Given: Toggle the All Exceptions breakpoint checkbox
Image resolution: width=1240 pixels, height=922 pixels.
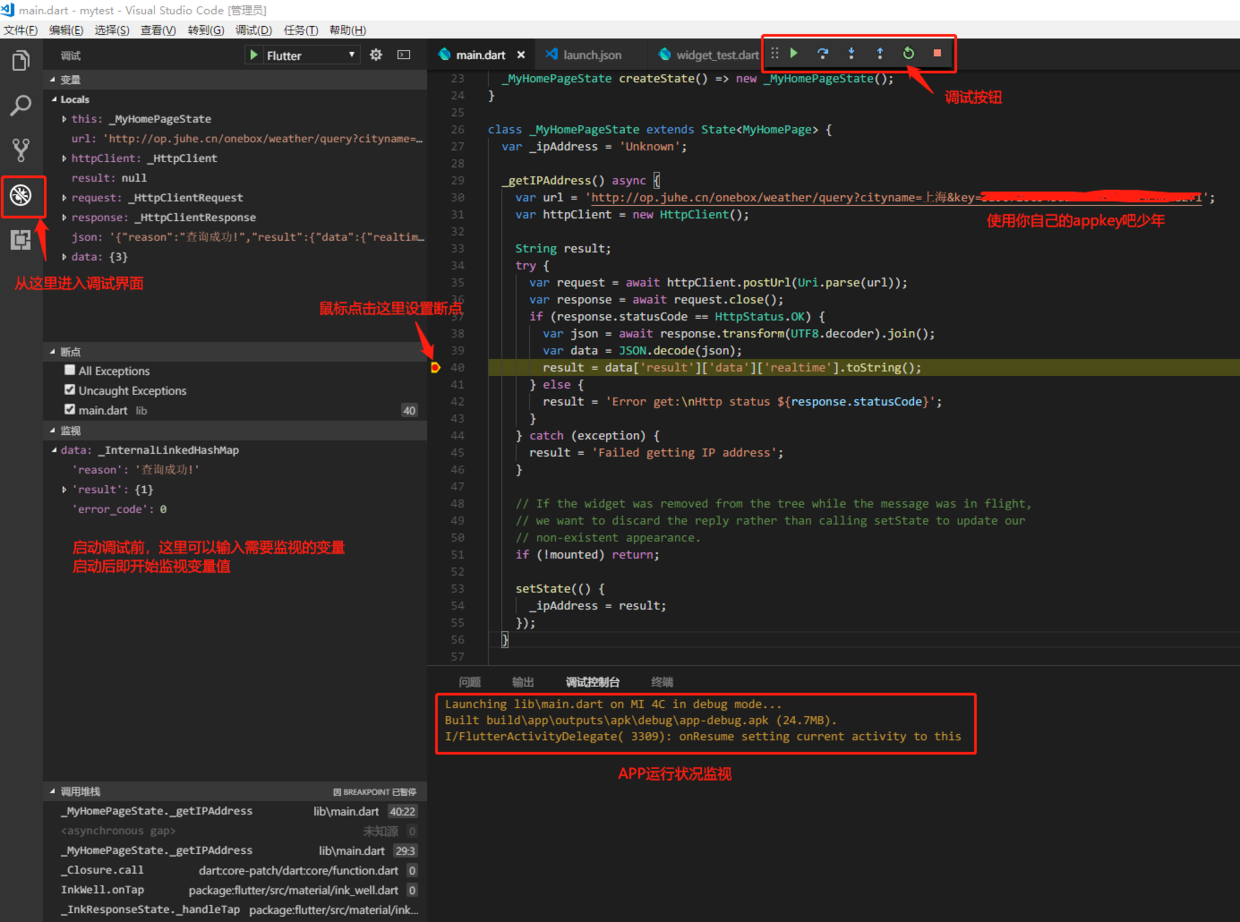Looking at the screenshot, I should coord(70,370).
